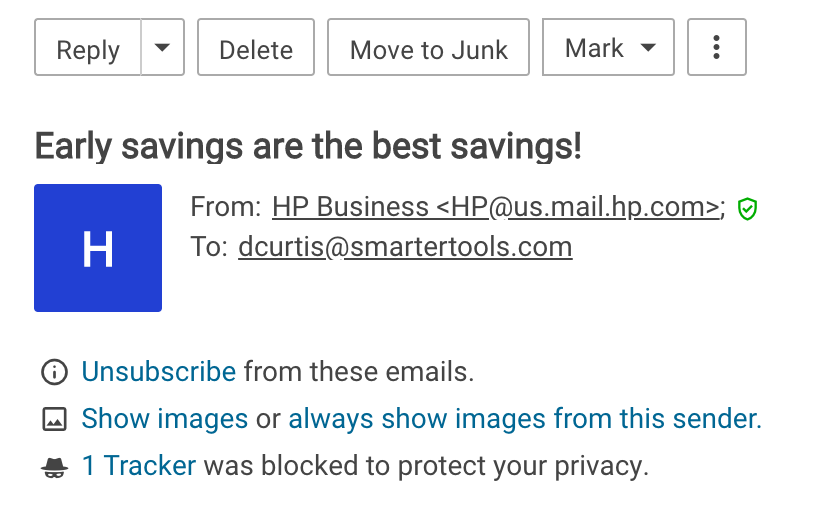This screenshot has width=840, height=514.
Task: Expand the Mark dropdown menu
Action: (608, 48)
